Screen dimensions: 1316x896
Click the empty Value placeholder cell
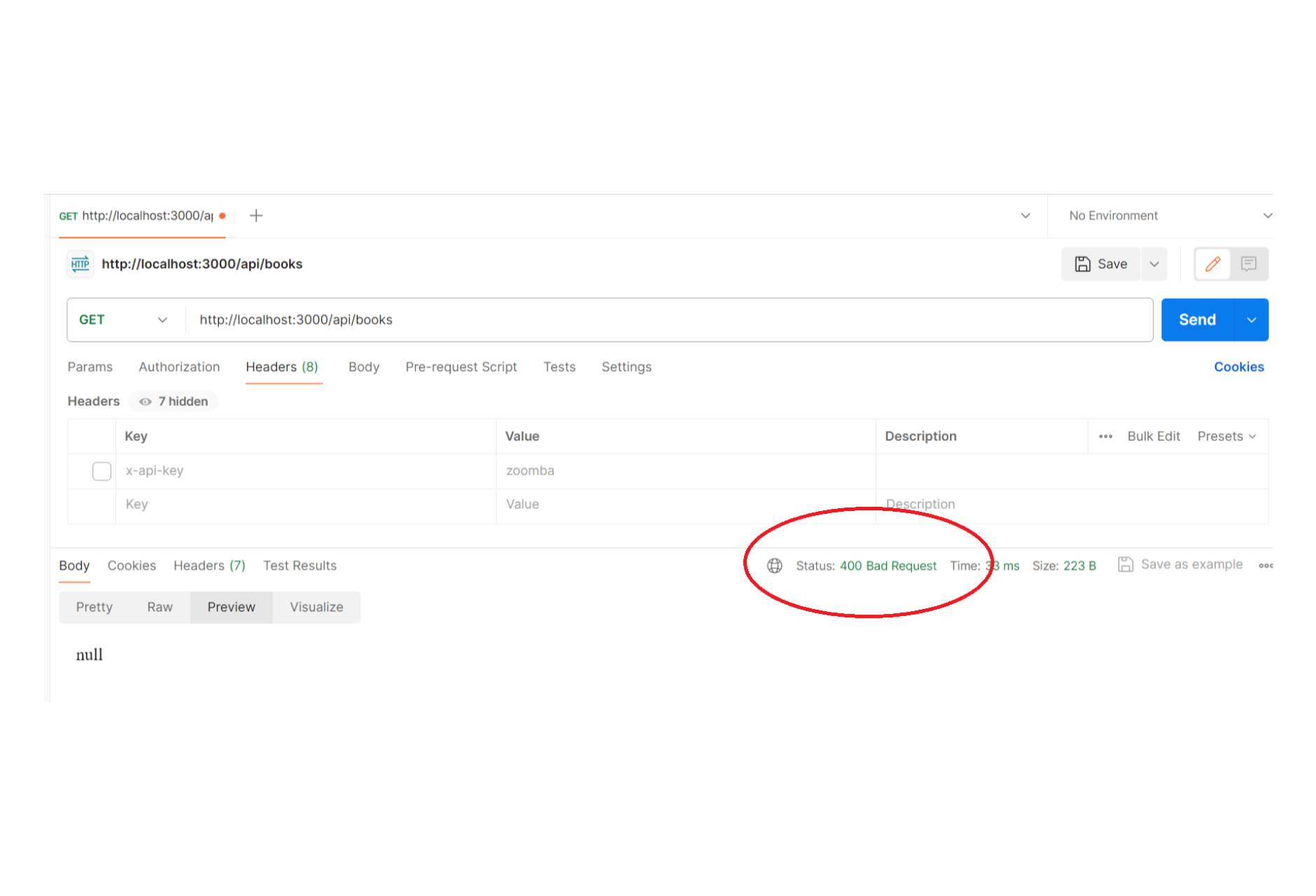pos(686,505)
